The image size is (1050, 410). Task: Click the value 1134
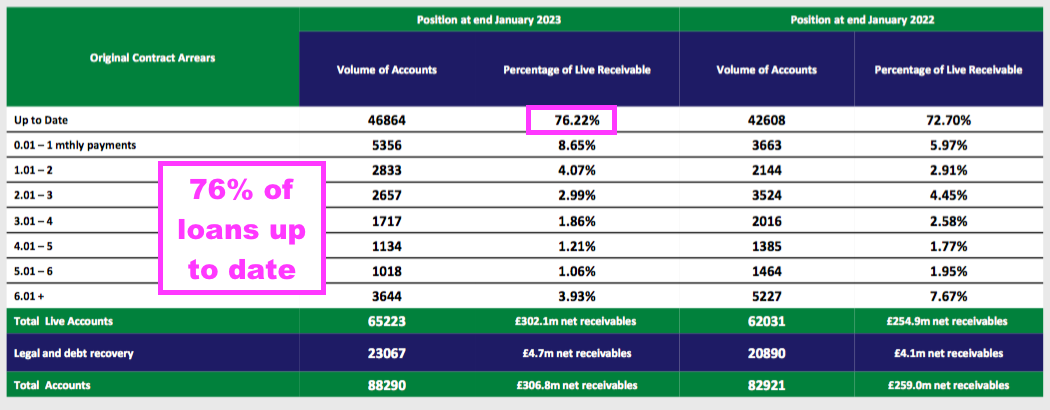(387, 246)
